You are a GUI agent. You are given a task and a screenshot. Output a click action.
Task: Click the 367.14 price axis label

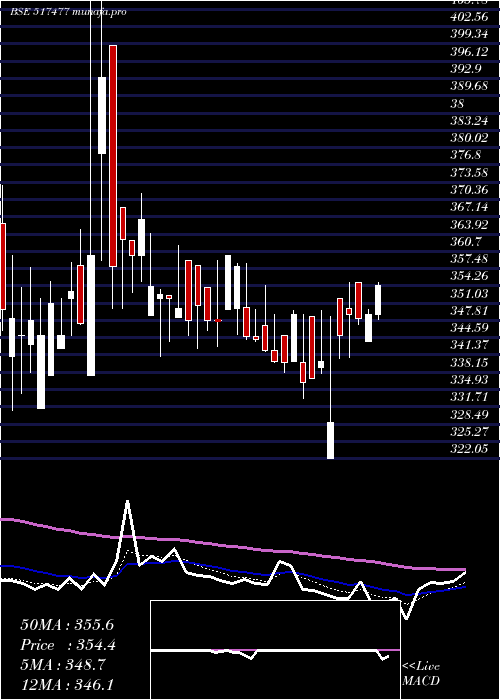[x=469, y=208]
